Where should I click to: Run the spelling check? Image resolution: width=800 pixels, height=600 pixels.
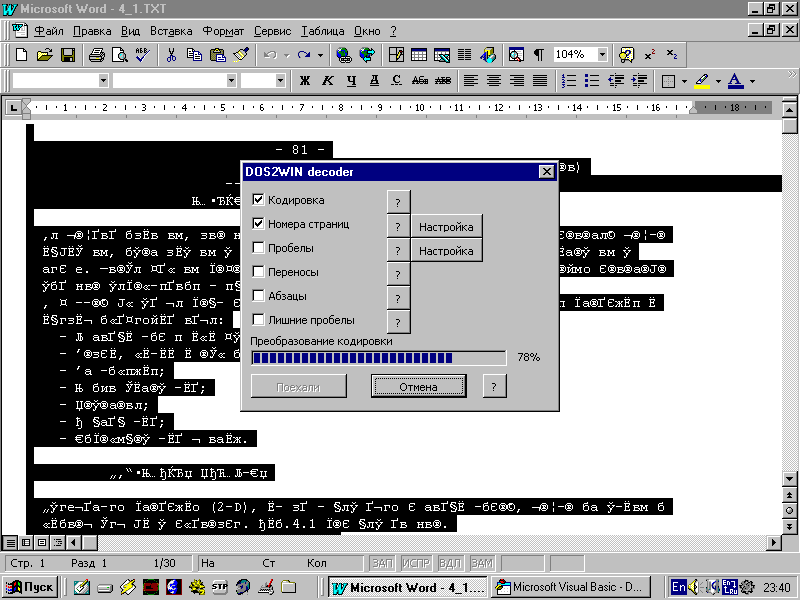tap(142, 55)
